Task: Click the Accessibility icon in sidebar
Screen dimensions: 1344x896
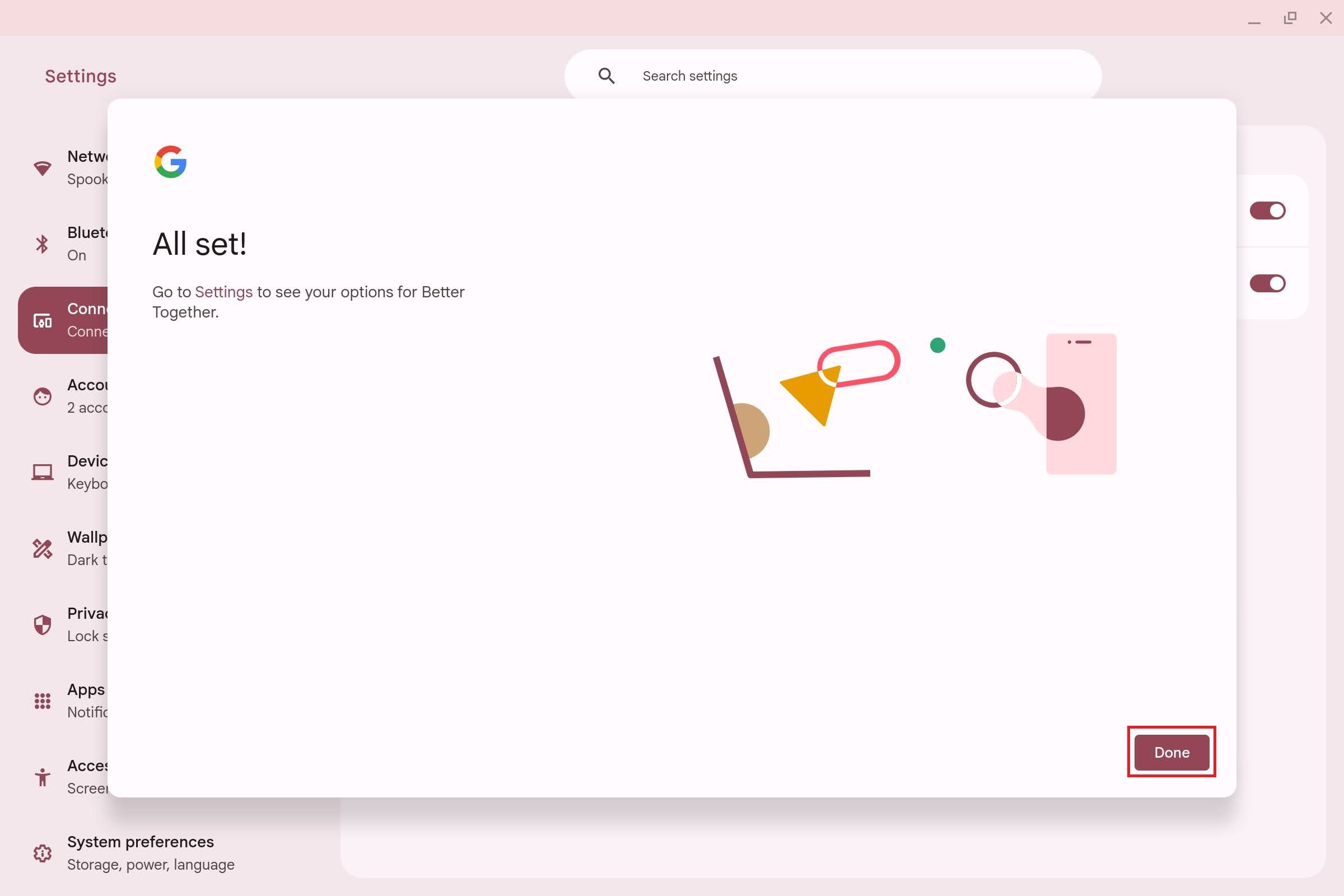Action: coord(41,777)
